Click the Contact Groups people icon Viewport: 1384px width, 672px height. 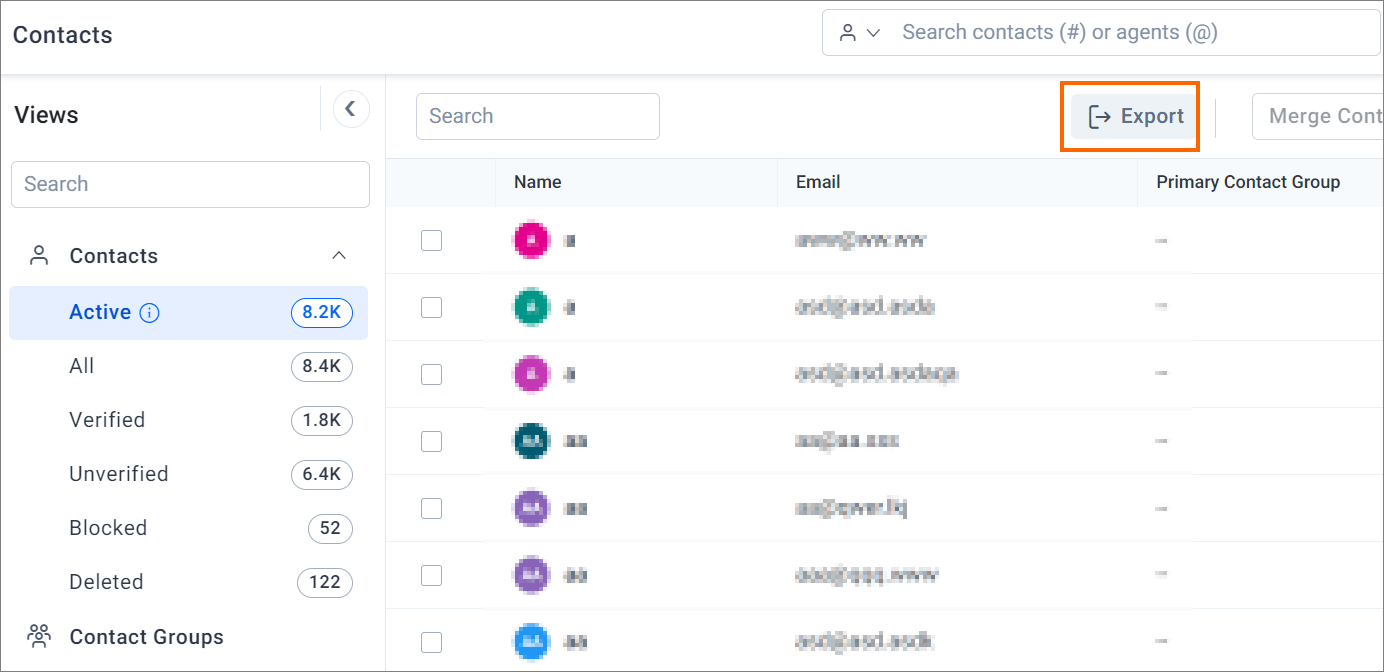click(x=39, y=636)
